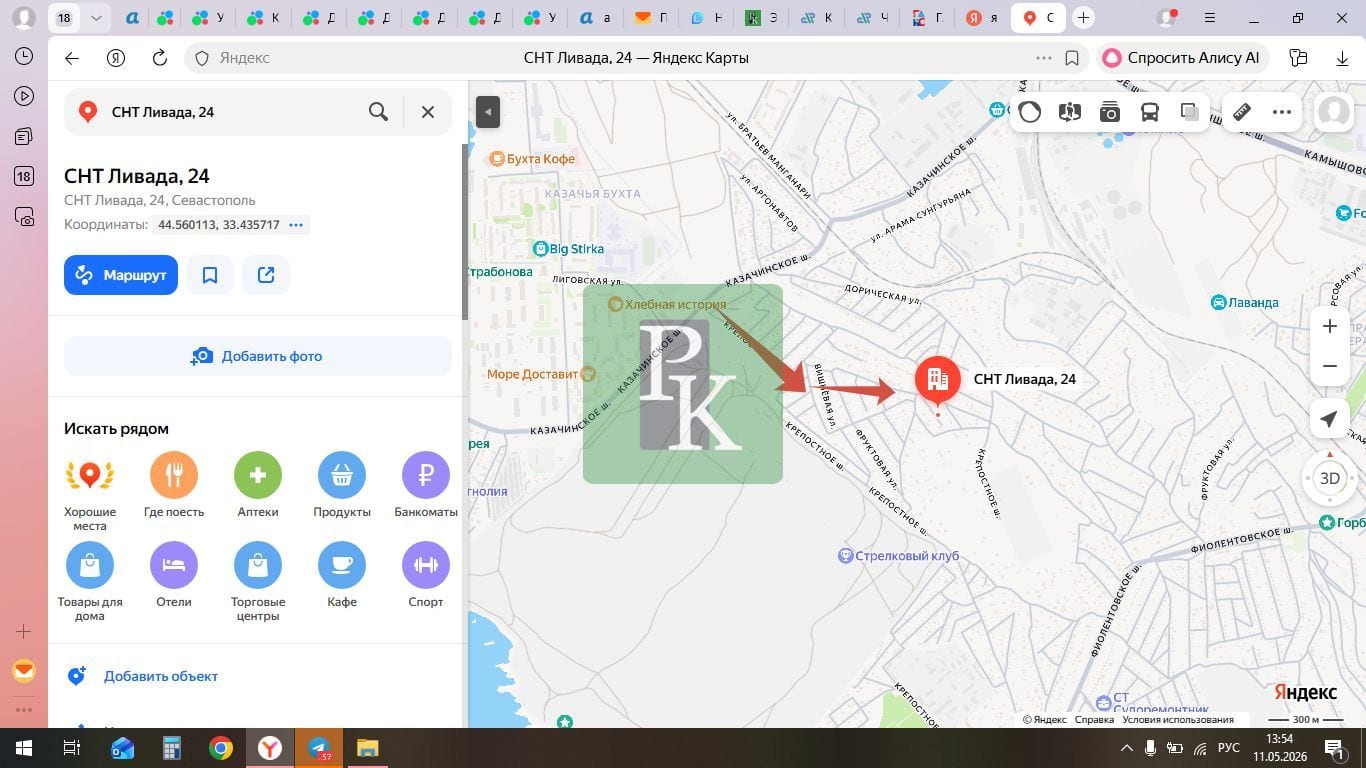This screenshot has width=1366, height=768.
Task: Open Google Chrome from the taskbar
Action: click(x=221, y=748)
